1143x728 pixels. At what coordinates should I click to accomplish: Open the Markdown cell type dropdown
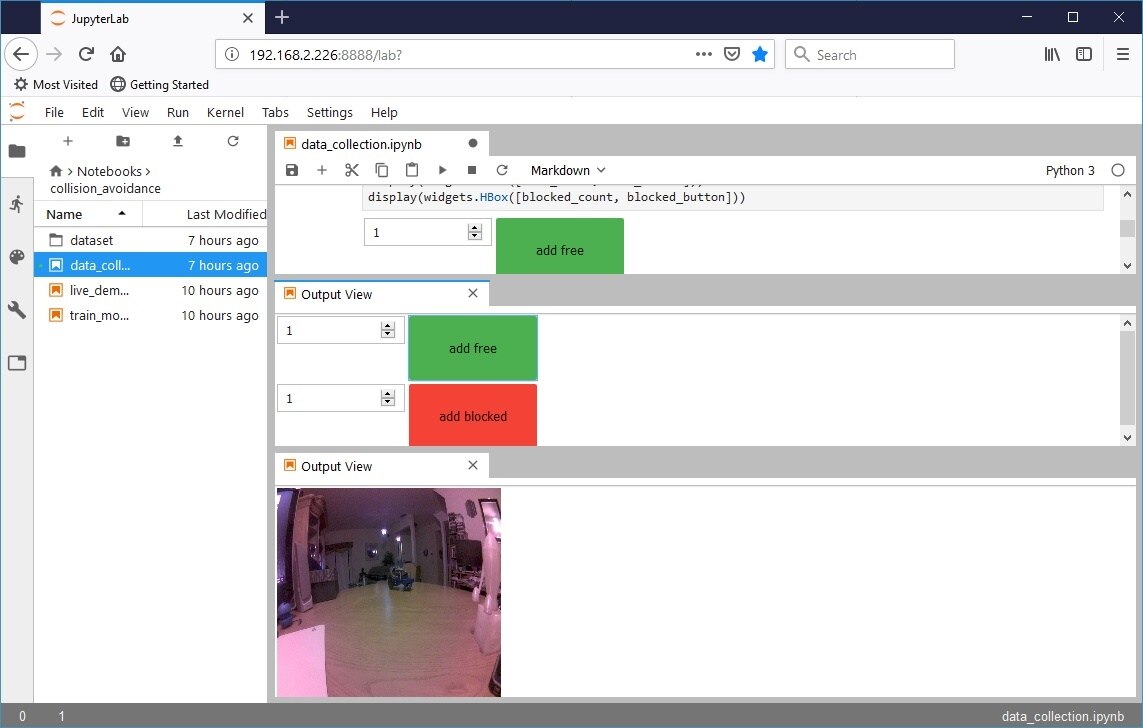[568, 170]
